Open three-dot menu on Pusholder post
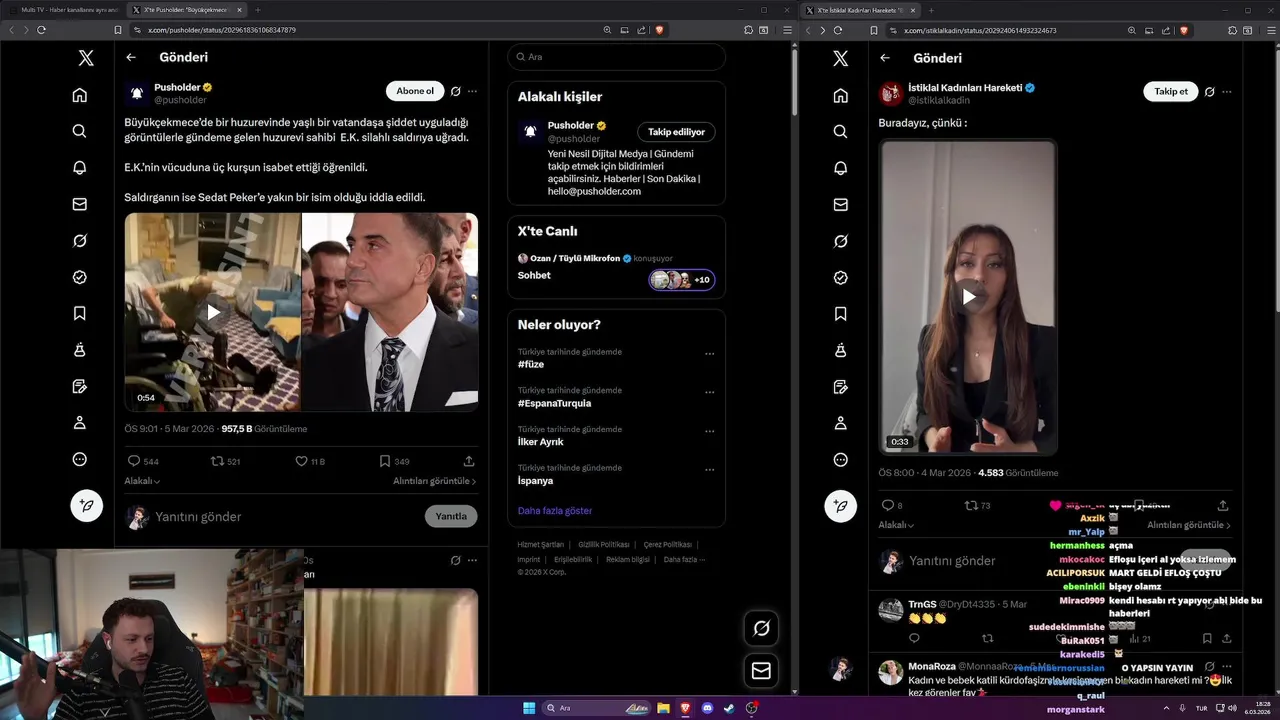Viewport: 1280px width, 720px height. [x=472, y=91]
